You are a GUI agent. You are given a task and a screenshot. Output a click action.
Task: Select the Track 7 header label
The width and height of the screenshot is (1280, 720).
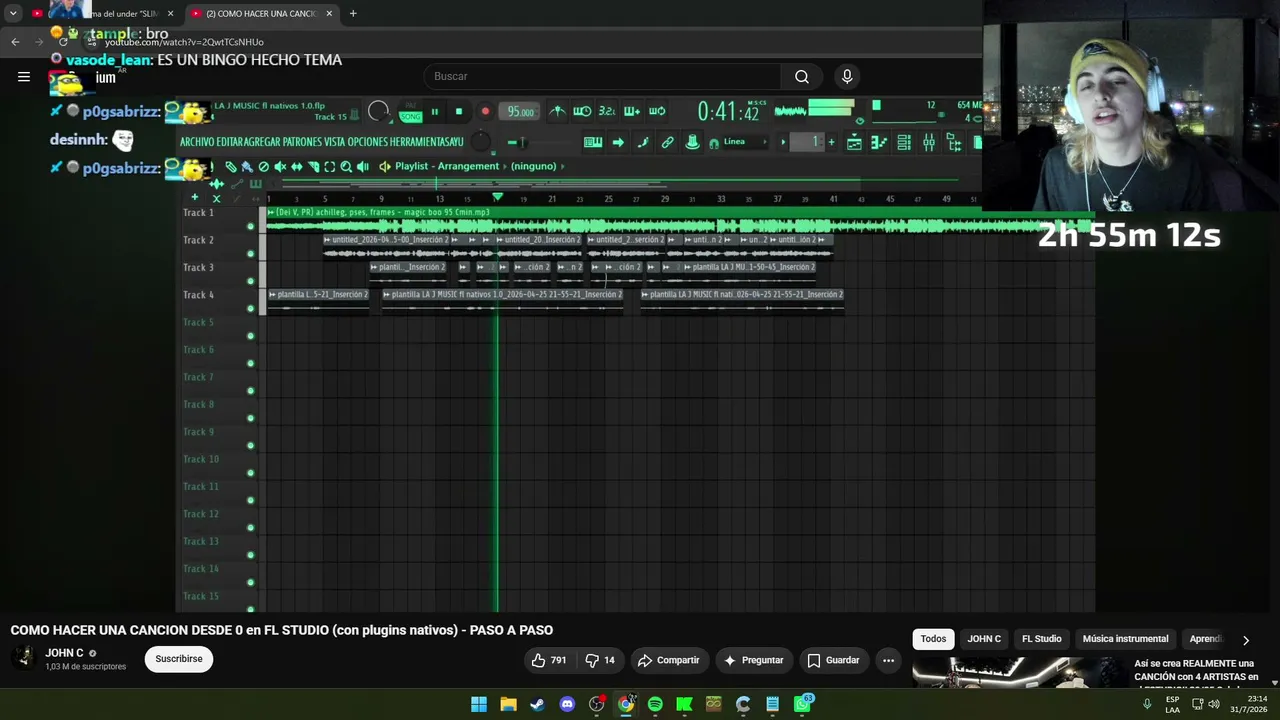pos(198,377)
